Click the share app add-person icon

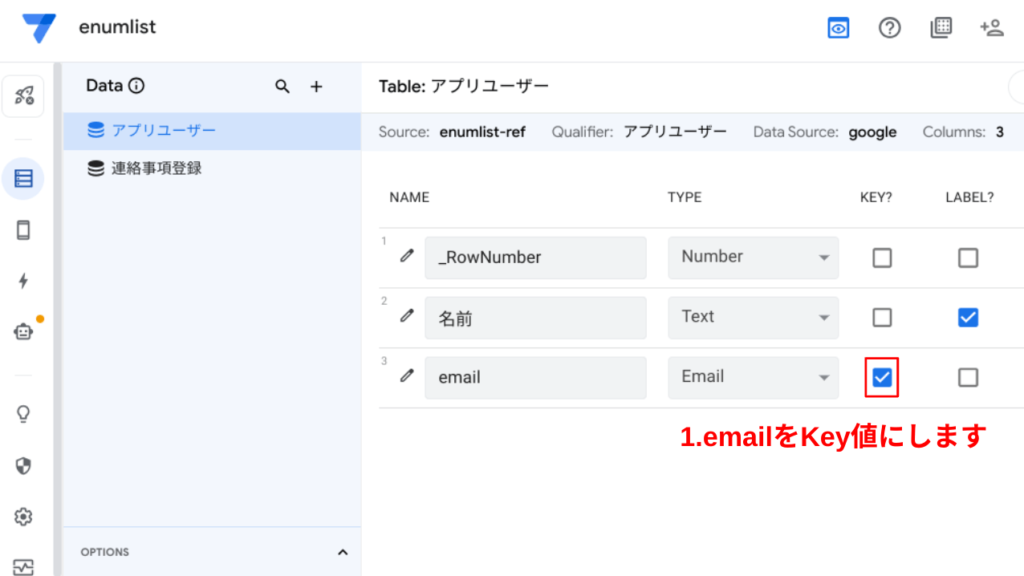click(991, 28)
